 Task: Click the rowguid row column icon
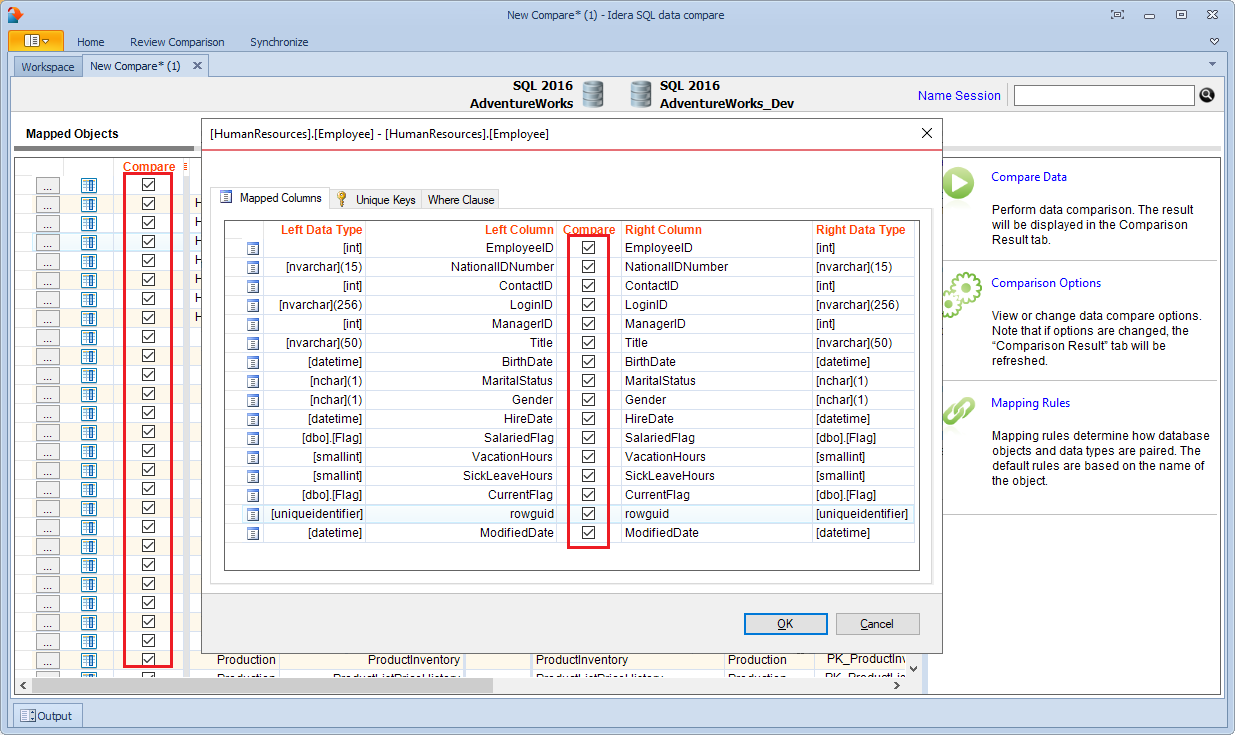(253, 514)
